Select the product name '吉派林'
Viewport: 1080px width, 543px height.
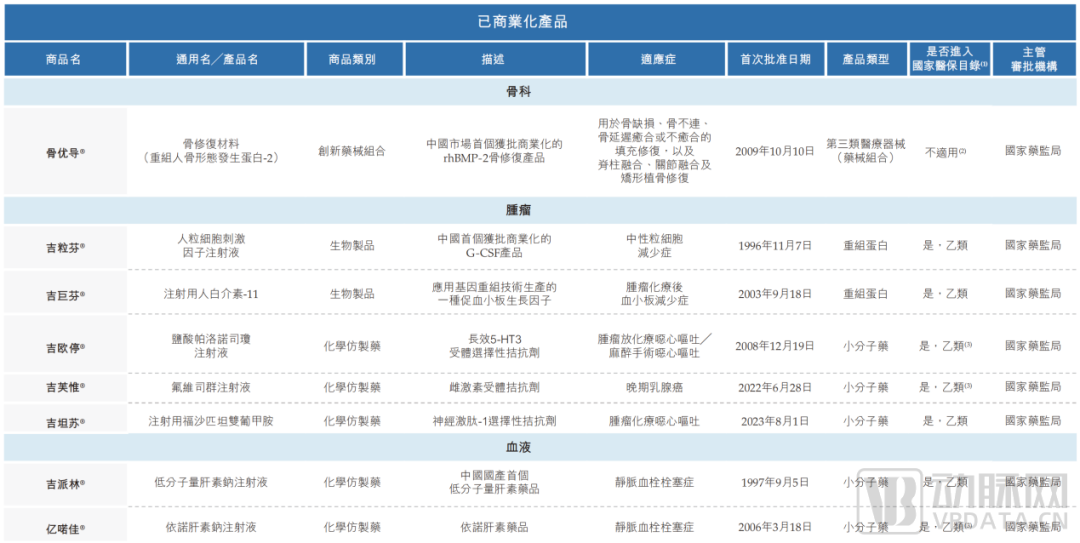tap(65, 484)
